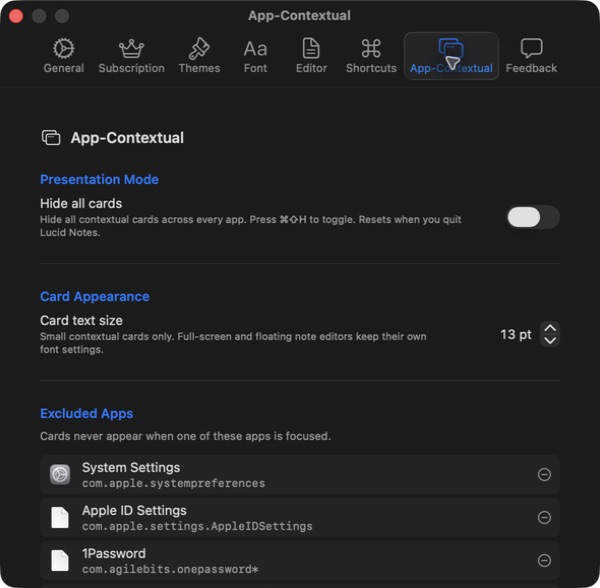Image resolution: width=600 pixels, height=588 pixels.
Task: Click the System Settings app name
Action: [131, 467]
